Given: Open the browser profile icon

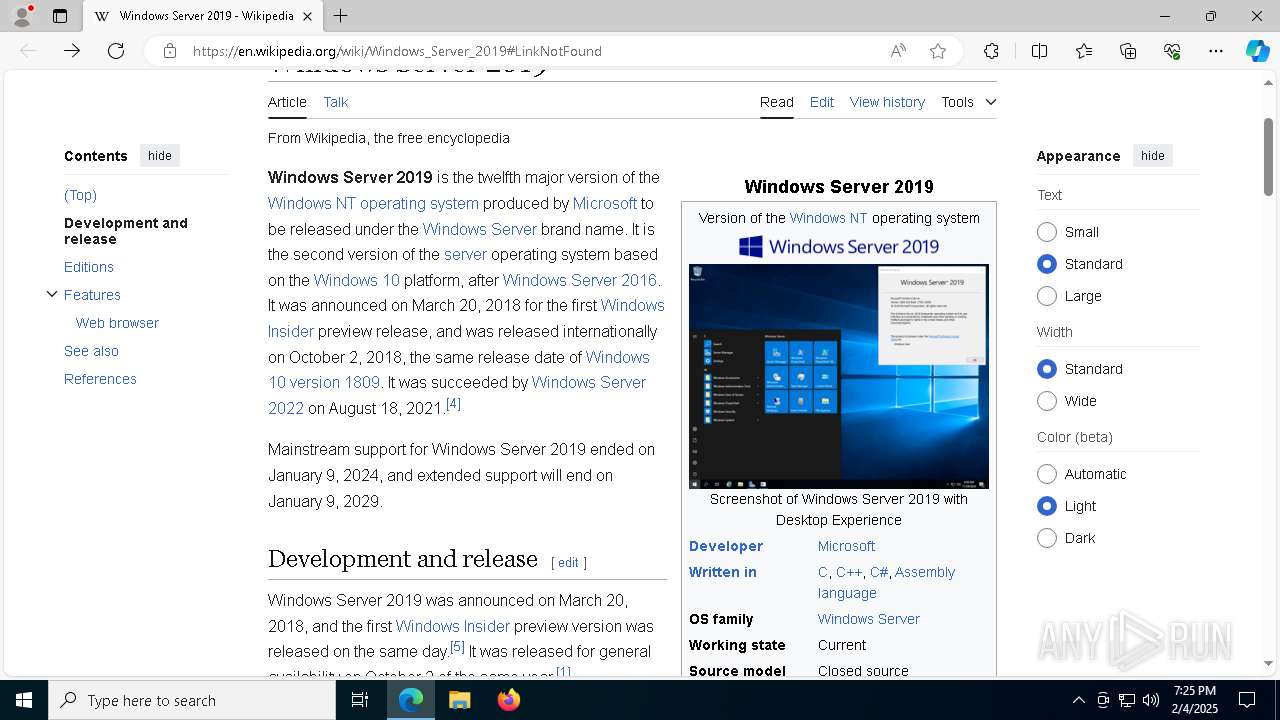Looking at the screenshot, I should pyautogui.click(x=21, y=16).
